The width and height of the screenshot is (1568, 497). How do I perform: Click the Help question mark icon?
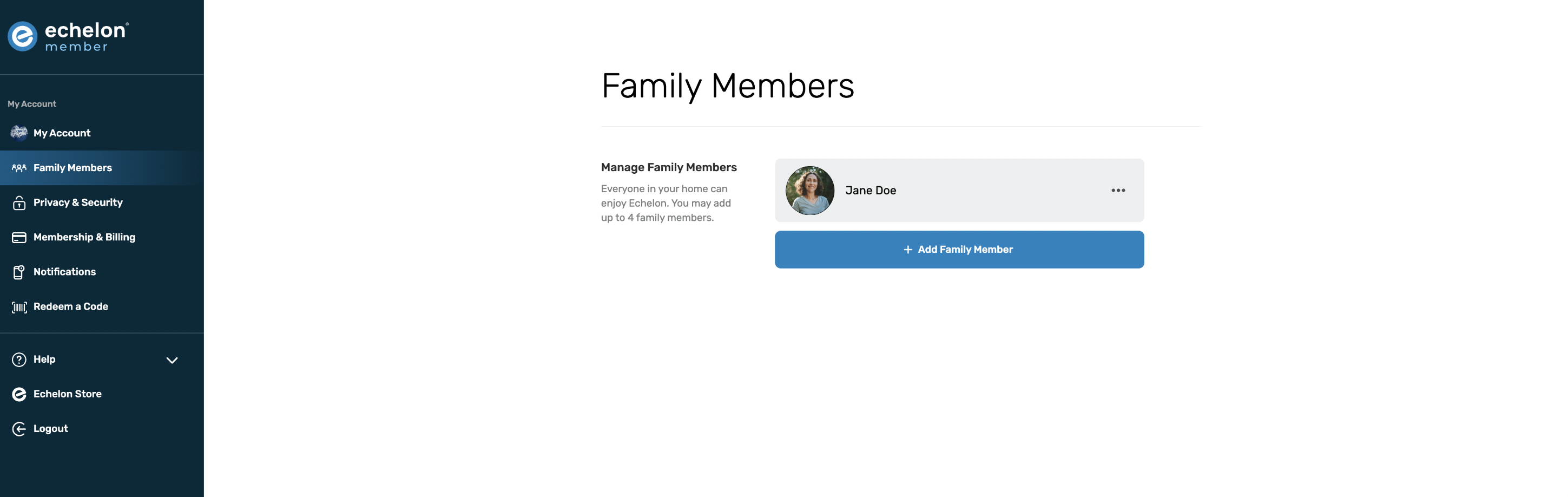coord(19,360)
